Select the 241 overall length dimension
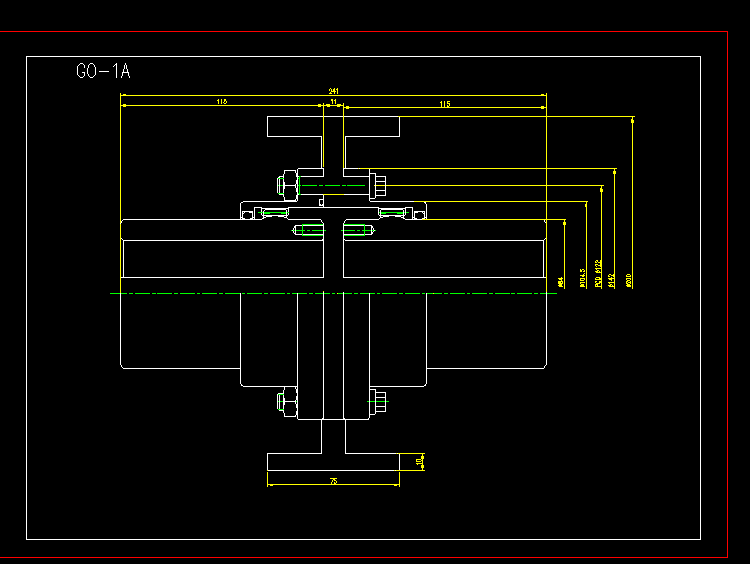The width and height of the screenshot is (750, 564). click(x=333, y=91)
